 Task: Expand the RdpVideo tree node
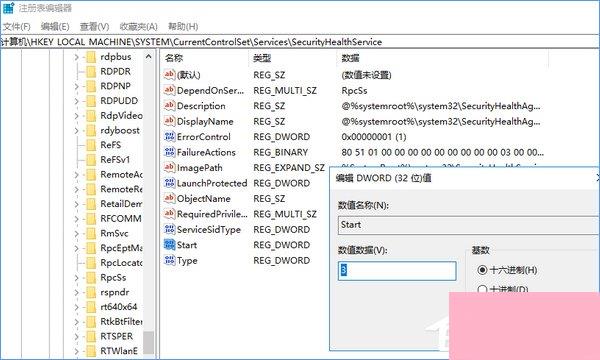point(76,116)
